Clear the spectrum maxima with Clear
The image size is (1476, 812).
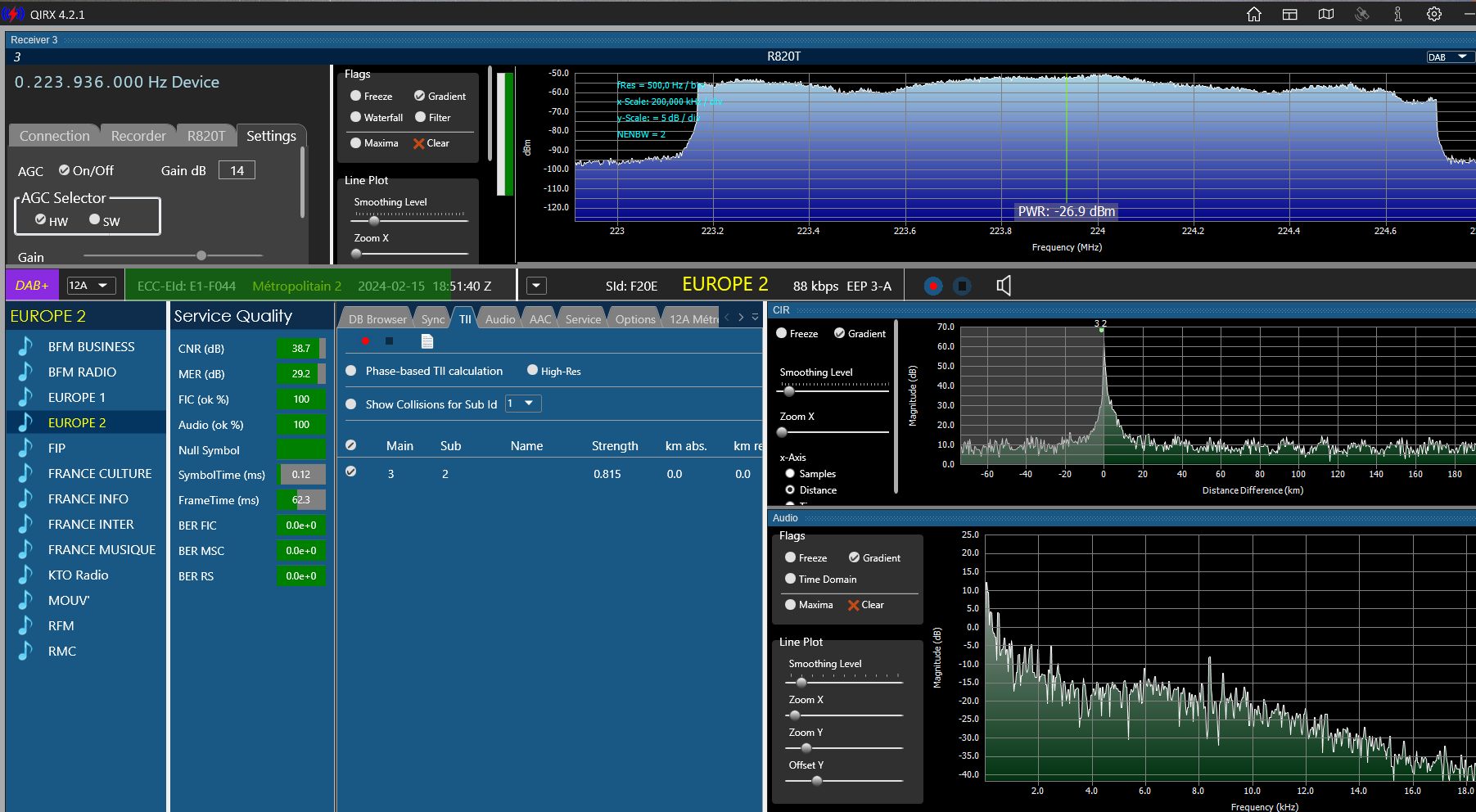[x=431, y=143]
